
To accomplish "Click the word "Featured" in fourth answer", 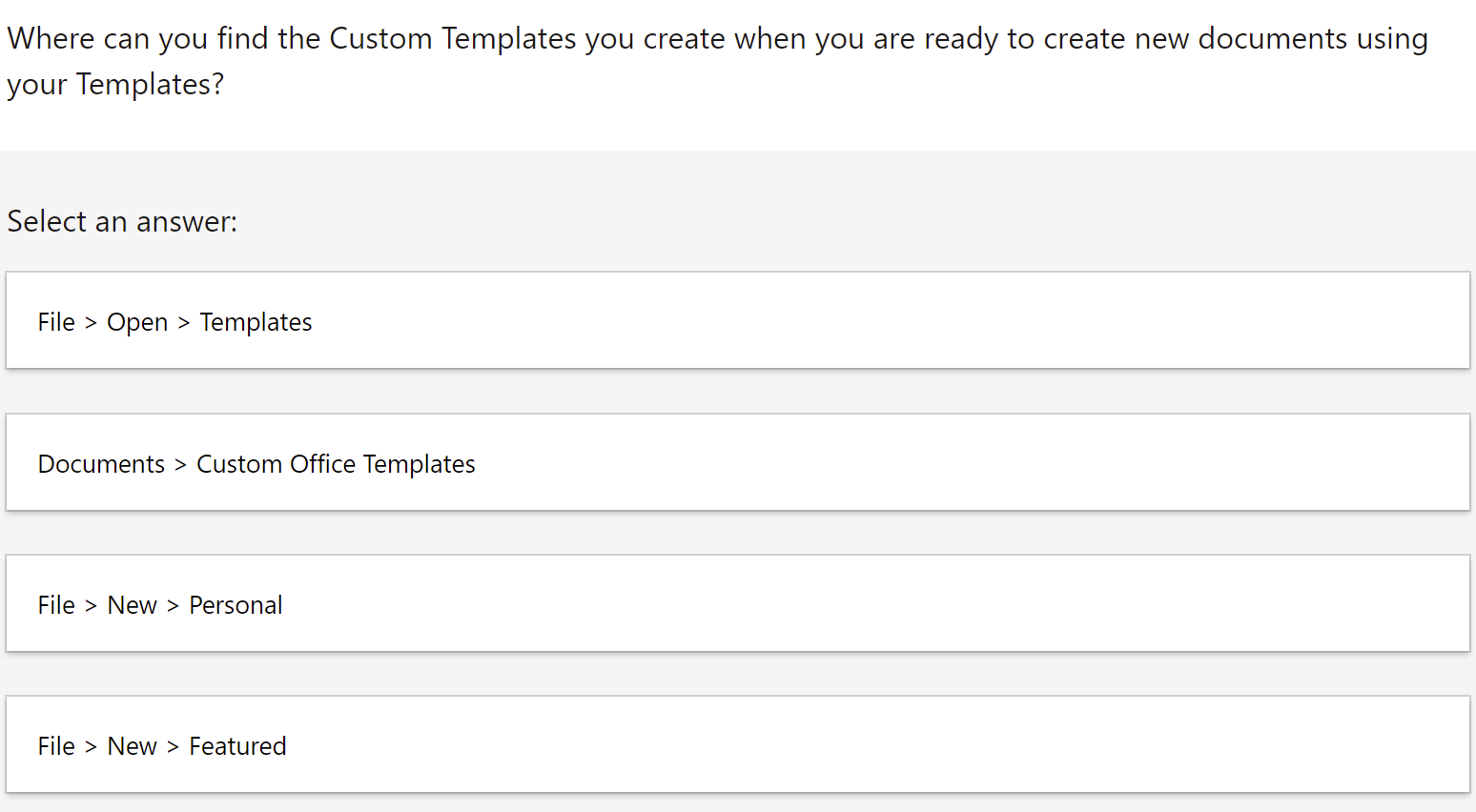I will 237,746.
